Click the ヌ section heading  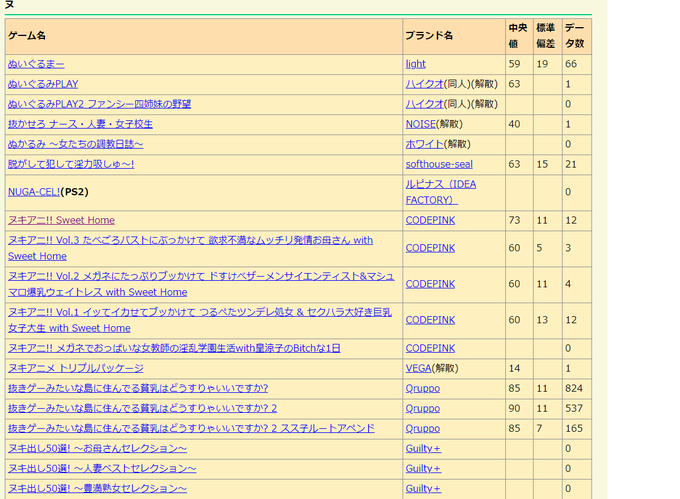click(x=10, y=5)
